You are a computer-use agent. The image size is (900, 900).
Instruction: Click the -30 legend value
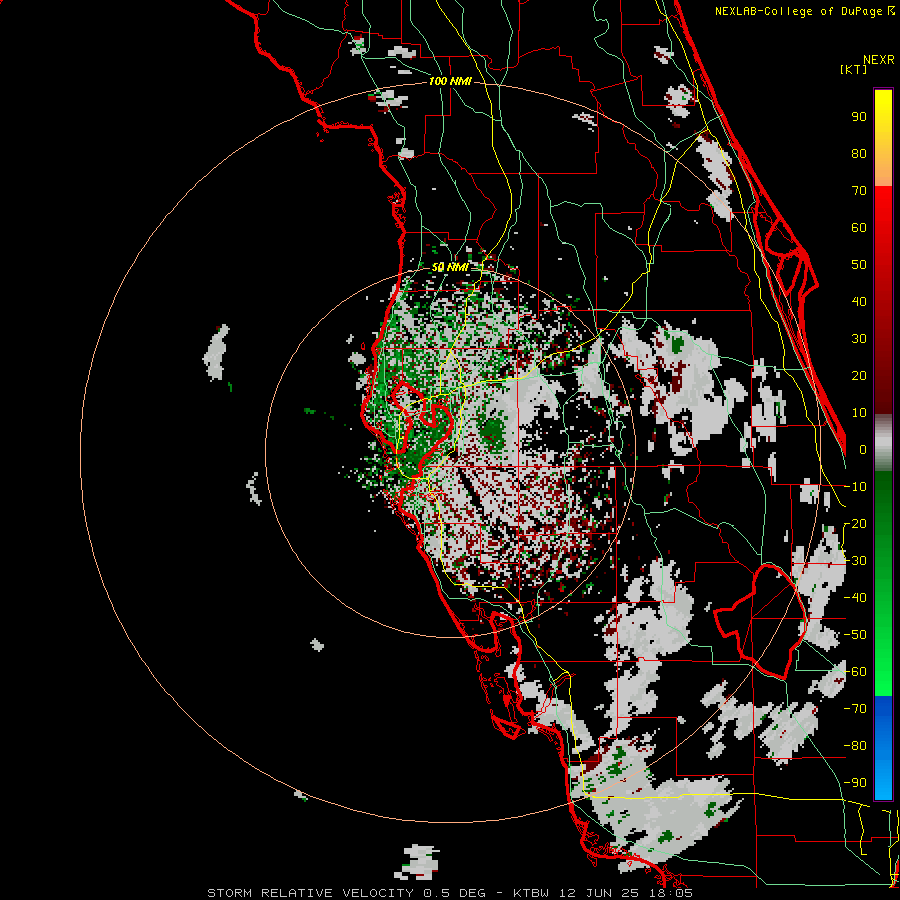(855, 561)
